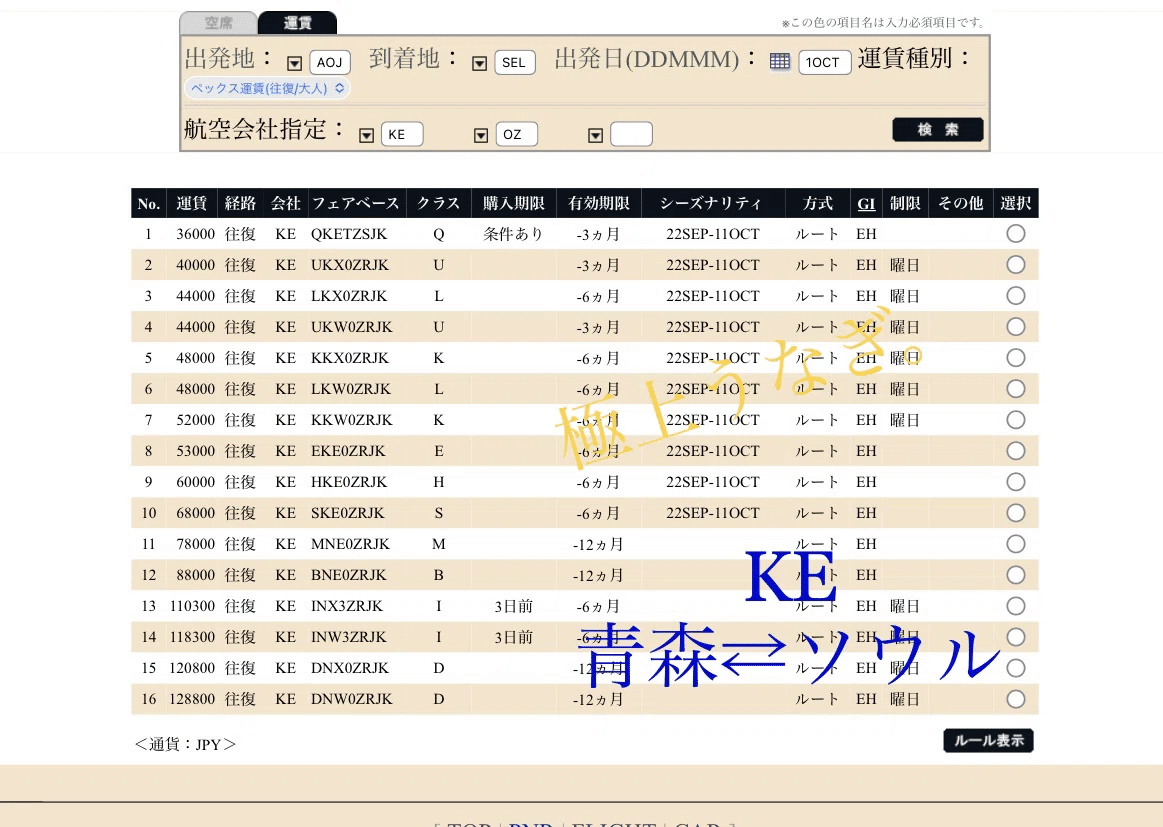This screenshot has height=827, width=1163.
Task: Click the 条件あり purchase condition cell
Action: [513, 234]
